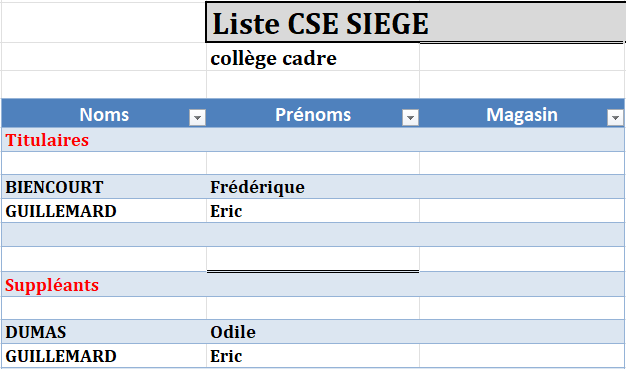
Task: Click the Noms header cell
Action: click(x=104, y=113)
